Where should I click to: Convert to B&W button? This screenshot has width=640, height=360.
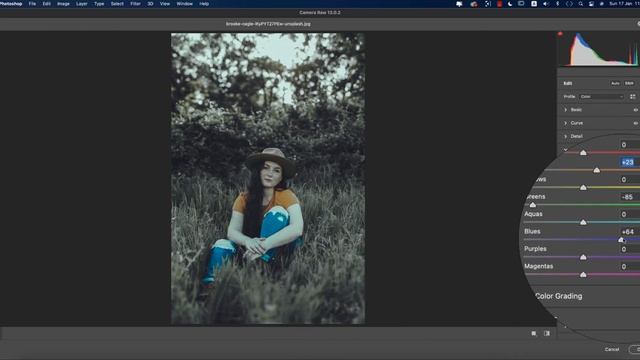point(629,83)
